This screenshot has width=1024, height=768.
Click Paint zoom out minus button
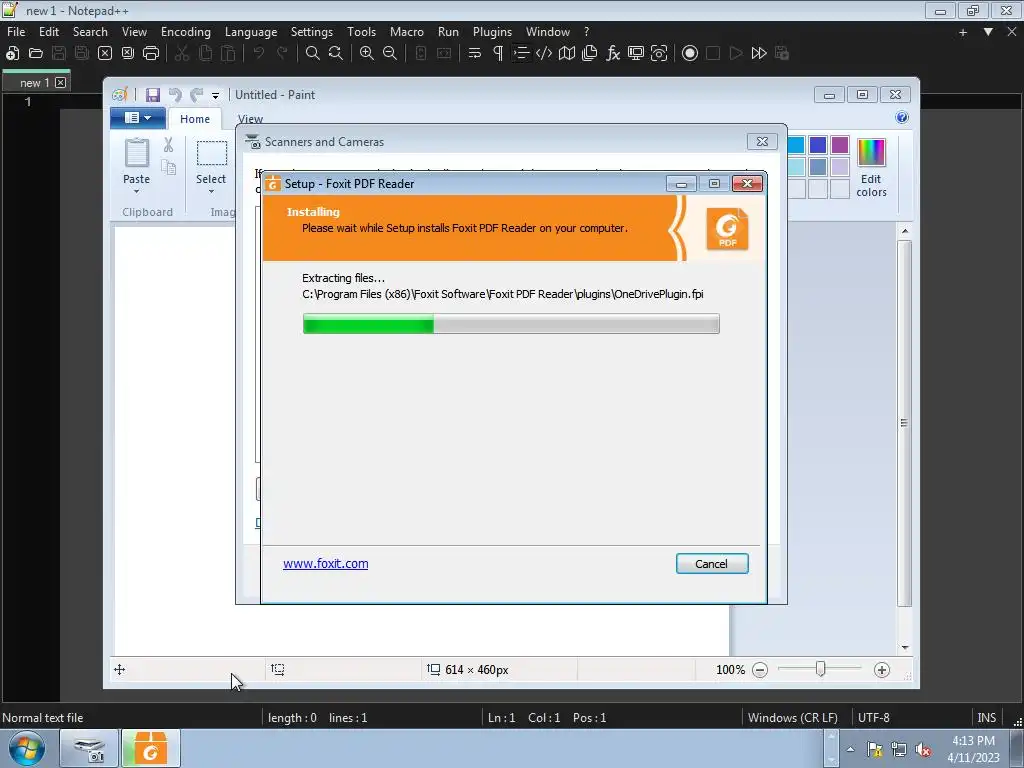coord(760,670)
